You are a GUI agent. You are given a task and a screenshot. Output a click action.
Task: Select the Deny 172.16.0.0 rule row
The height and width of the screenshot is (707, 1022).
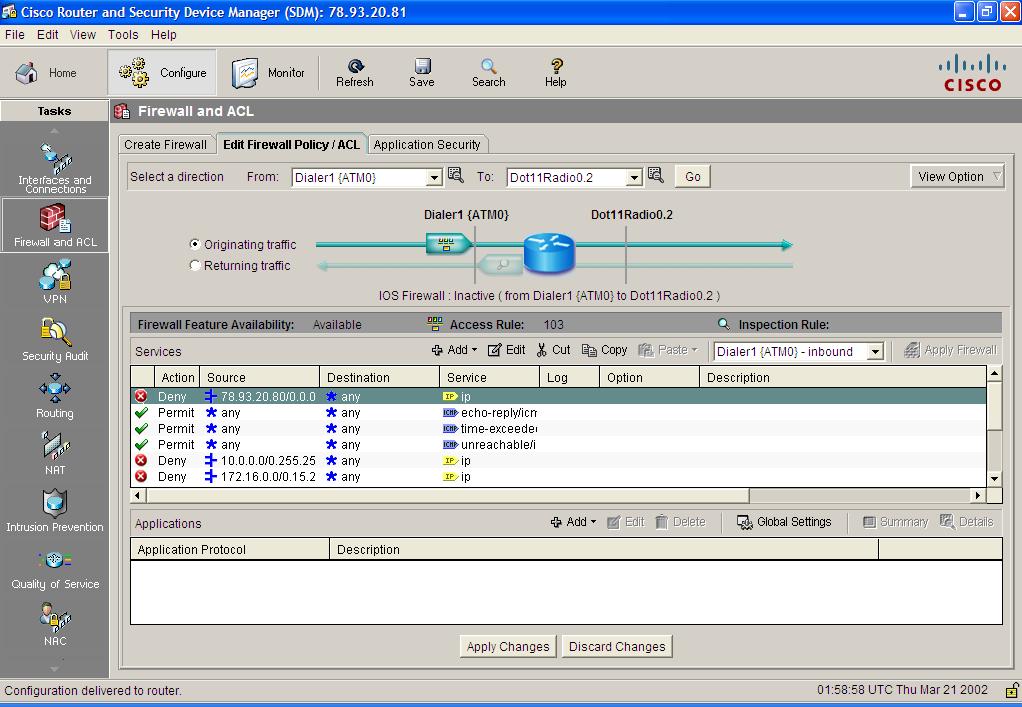(x=558, y=476)
